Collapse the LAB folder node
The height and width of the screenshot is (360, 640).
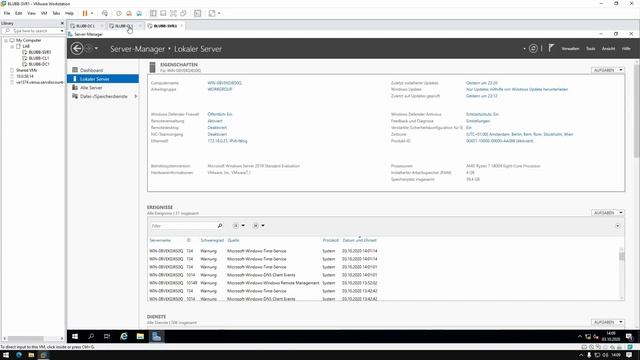(12, 47)
